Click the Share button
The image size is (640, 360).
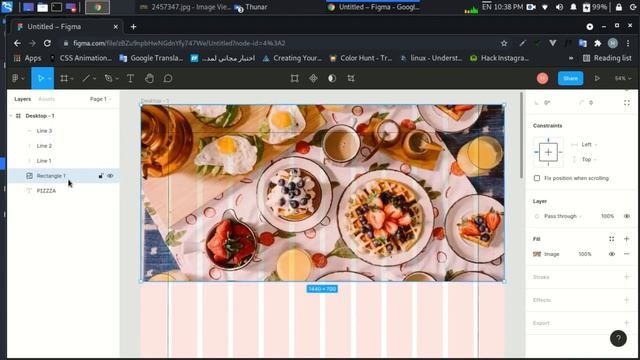570,78
